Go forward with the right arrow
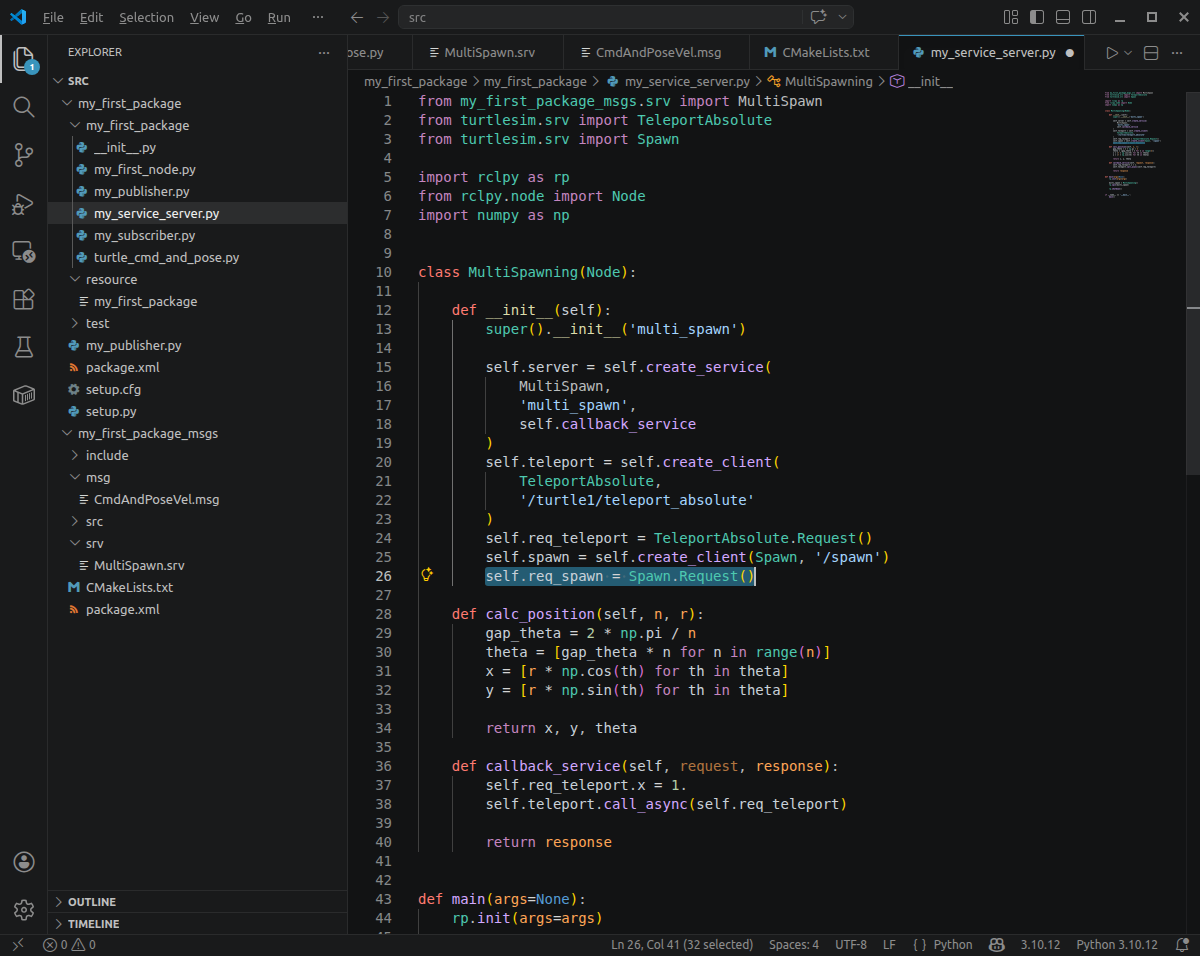Viewport: 1200px width, 956px height. point(383,17)
